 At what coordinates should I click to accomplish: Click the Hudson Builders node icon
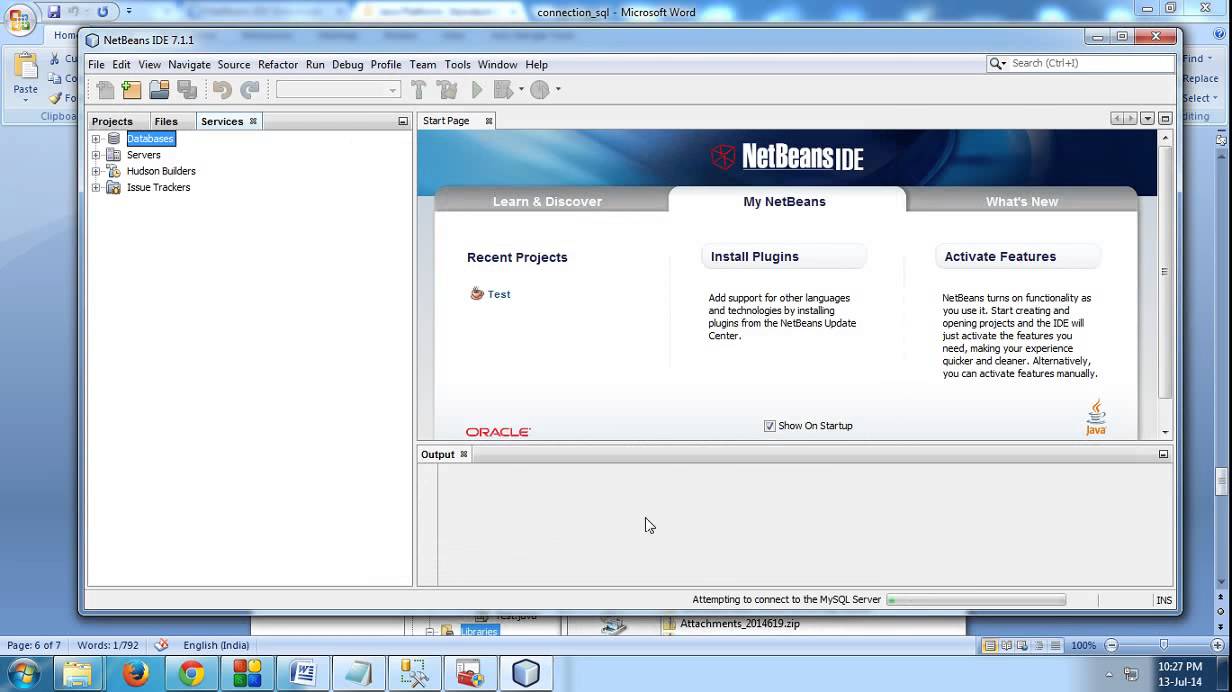coord(114,171)
